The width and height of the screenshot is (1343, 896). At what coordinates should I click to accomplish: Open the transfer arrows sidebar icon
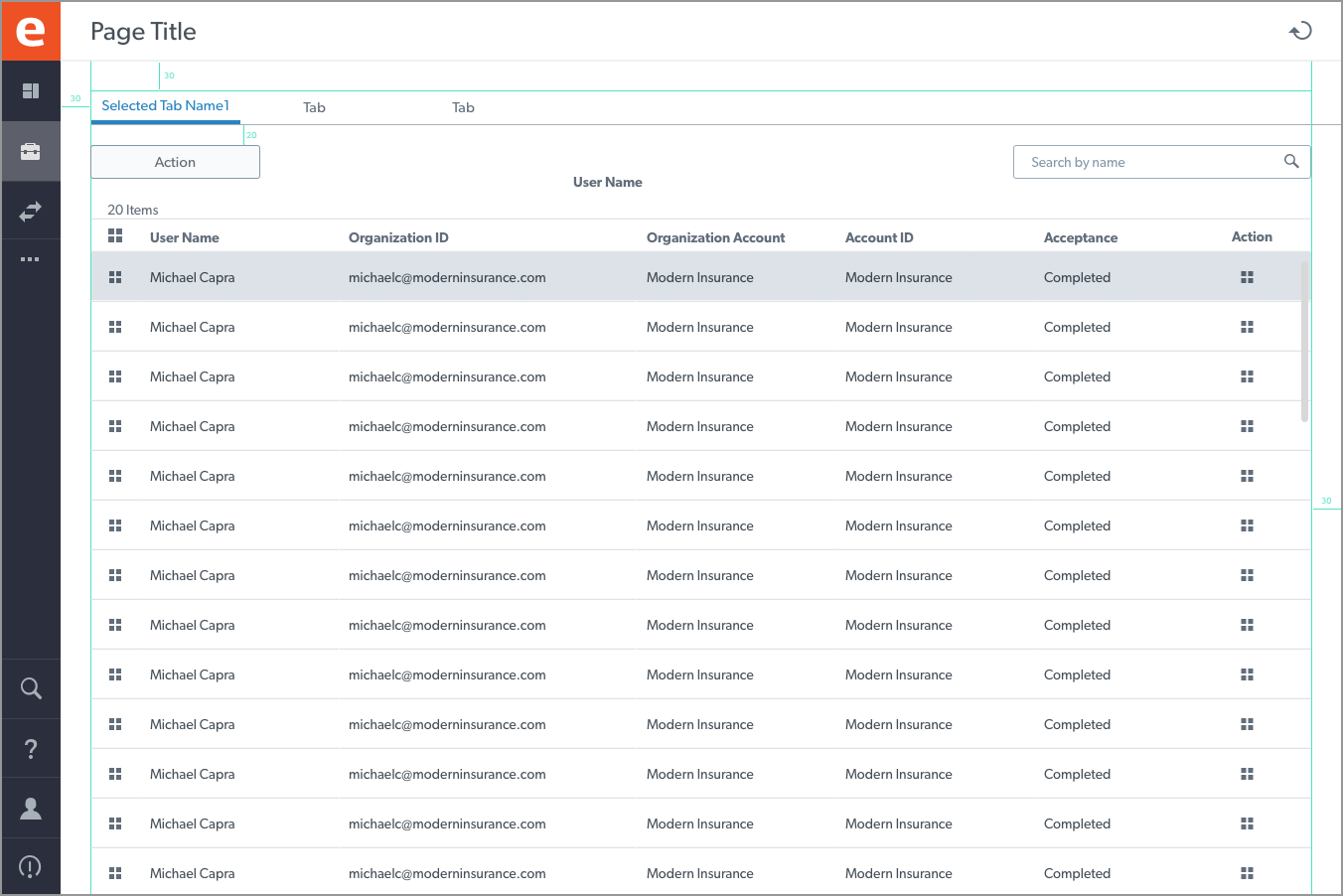tap(31, 211)
